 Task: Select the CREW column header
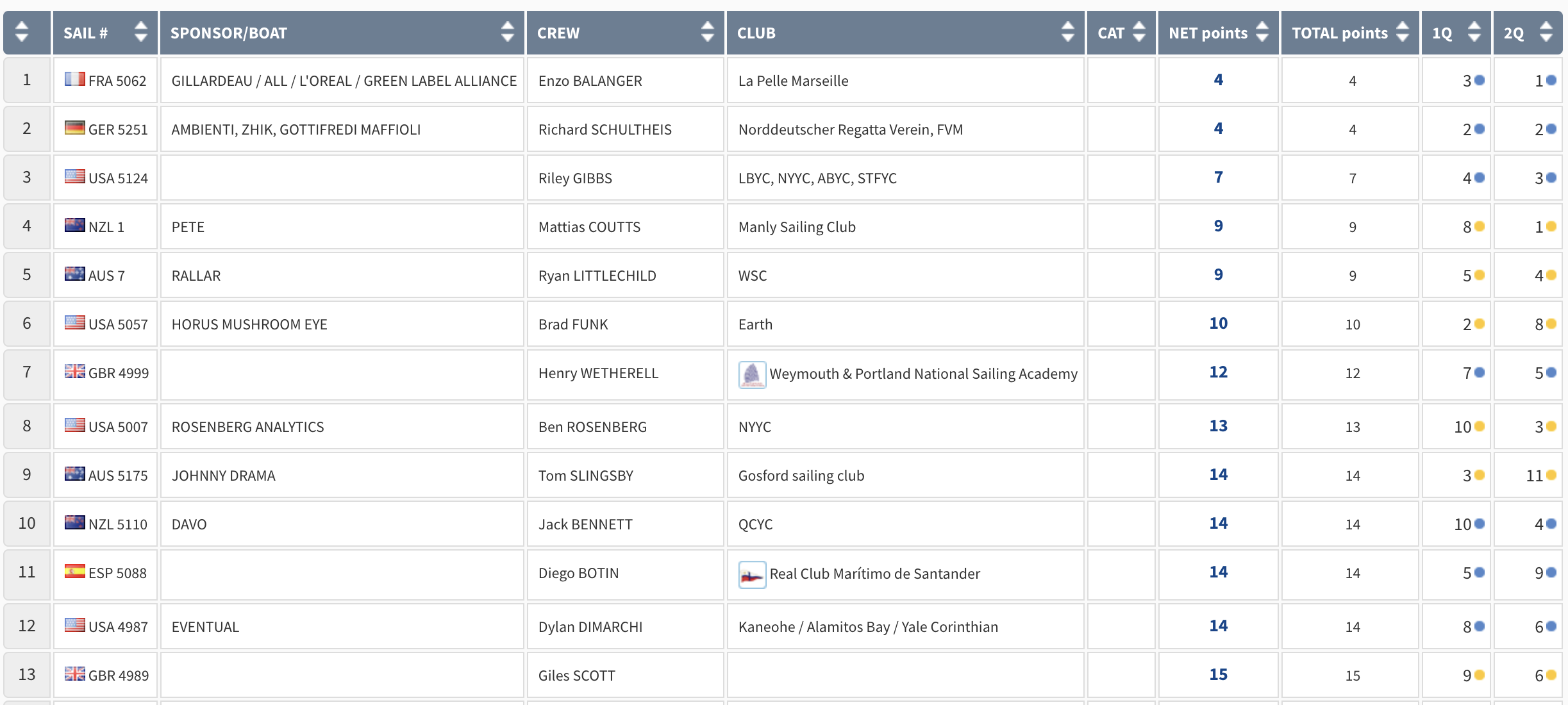tap(626, 33)
